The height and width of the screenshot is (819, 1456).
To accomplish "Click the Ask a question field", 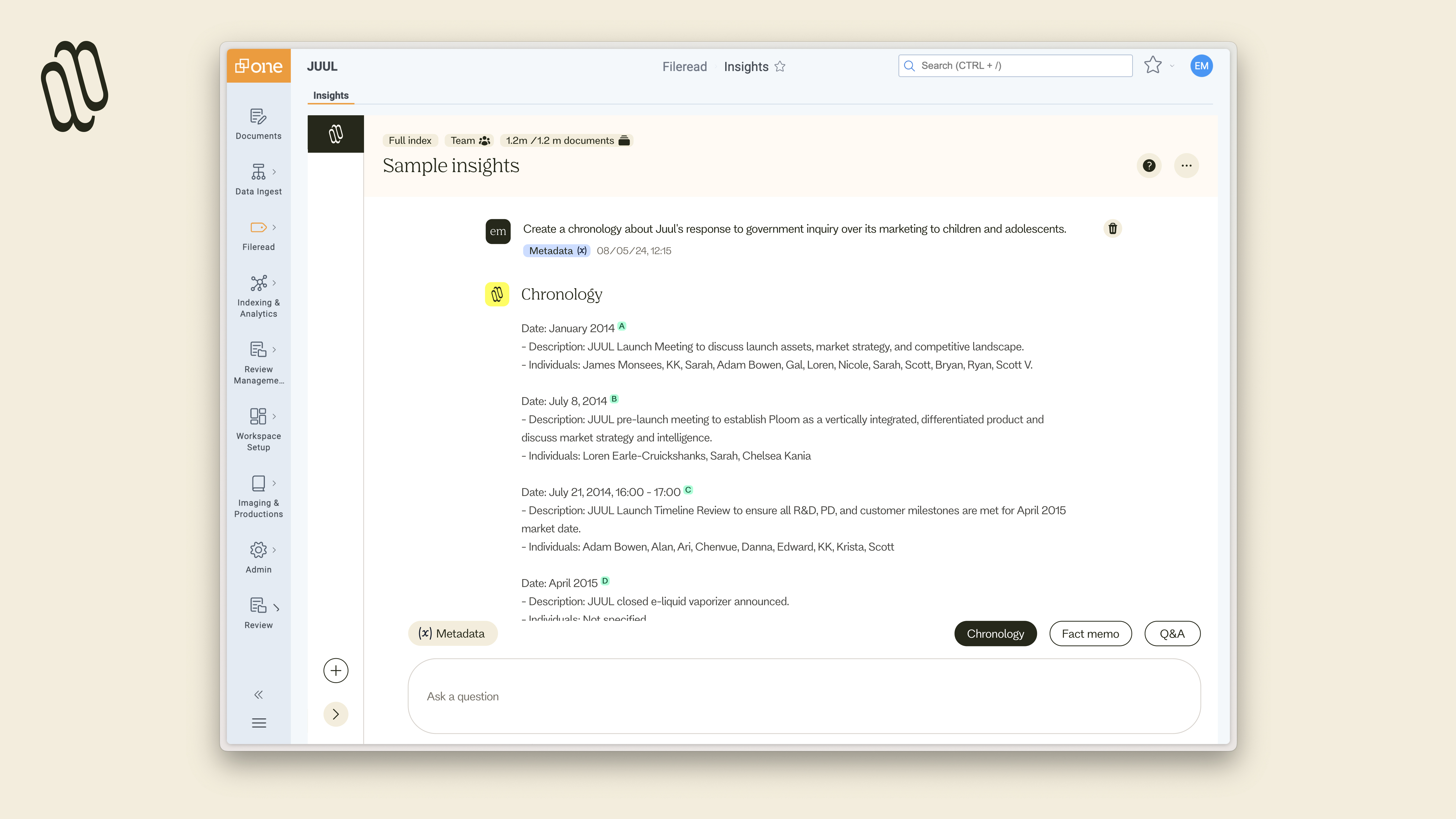I will pos(804,696).
